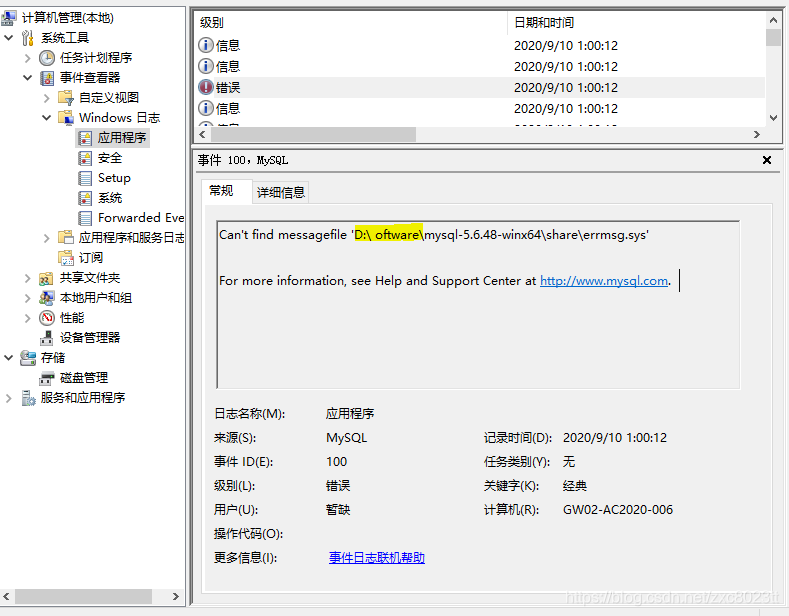This screenshot has width=789, height=616.
Task: Click the 记录时间 value 2020/9/10 1:00:12
Action: click(615, 438)
